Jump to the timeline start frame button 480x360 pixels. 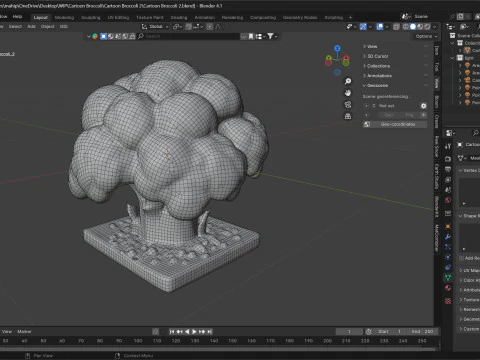172,331
